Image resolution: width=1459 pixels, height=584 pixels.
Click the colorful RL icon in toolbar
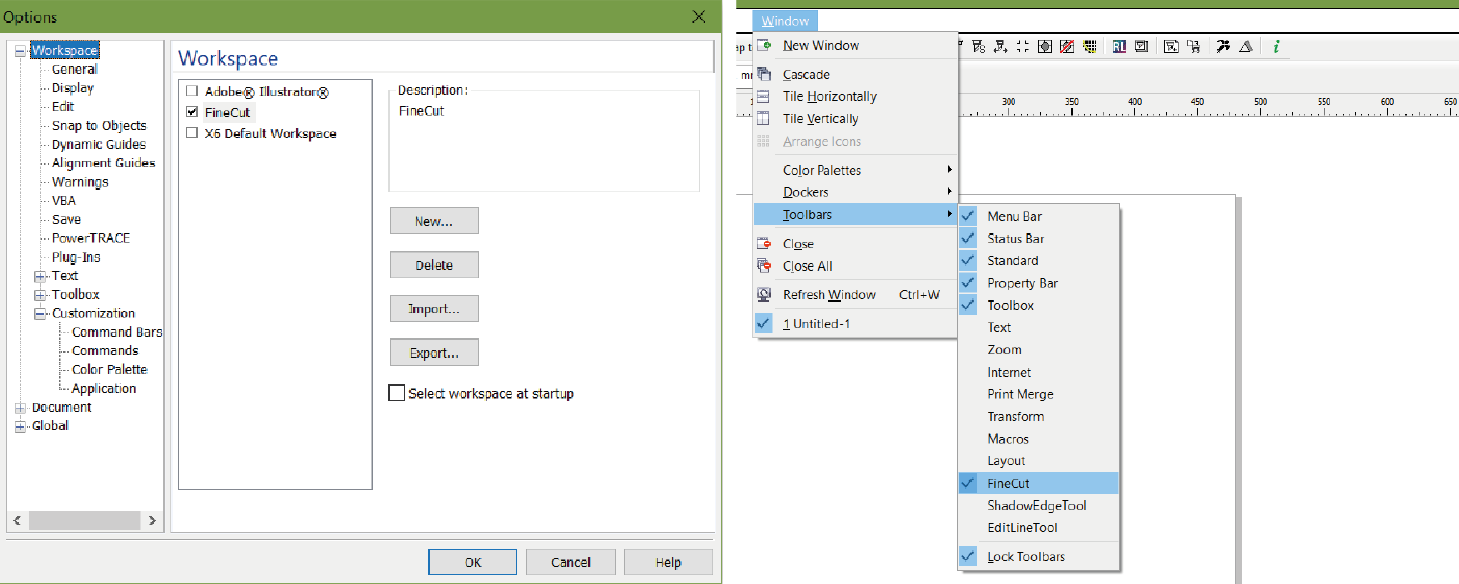(1119, 46)
